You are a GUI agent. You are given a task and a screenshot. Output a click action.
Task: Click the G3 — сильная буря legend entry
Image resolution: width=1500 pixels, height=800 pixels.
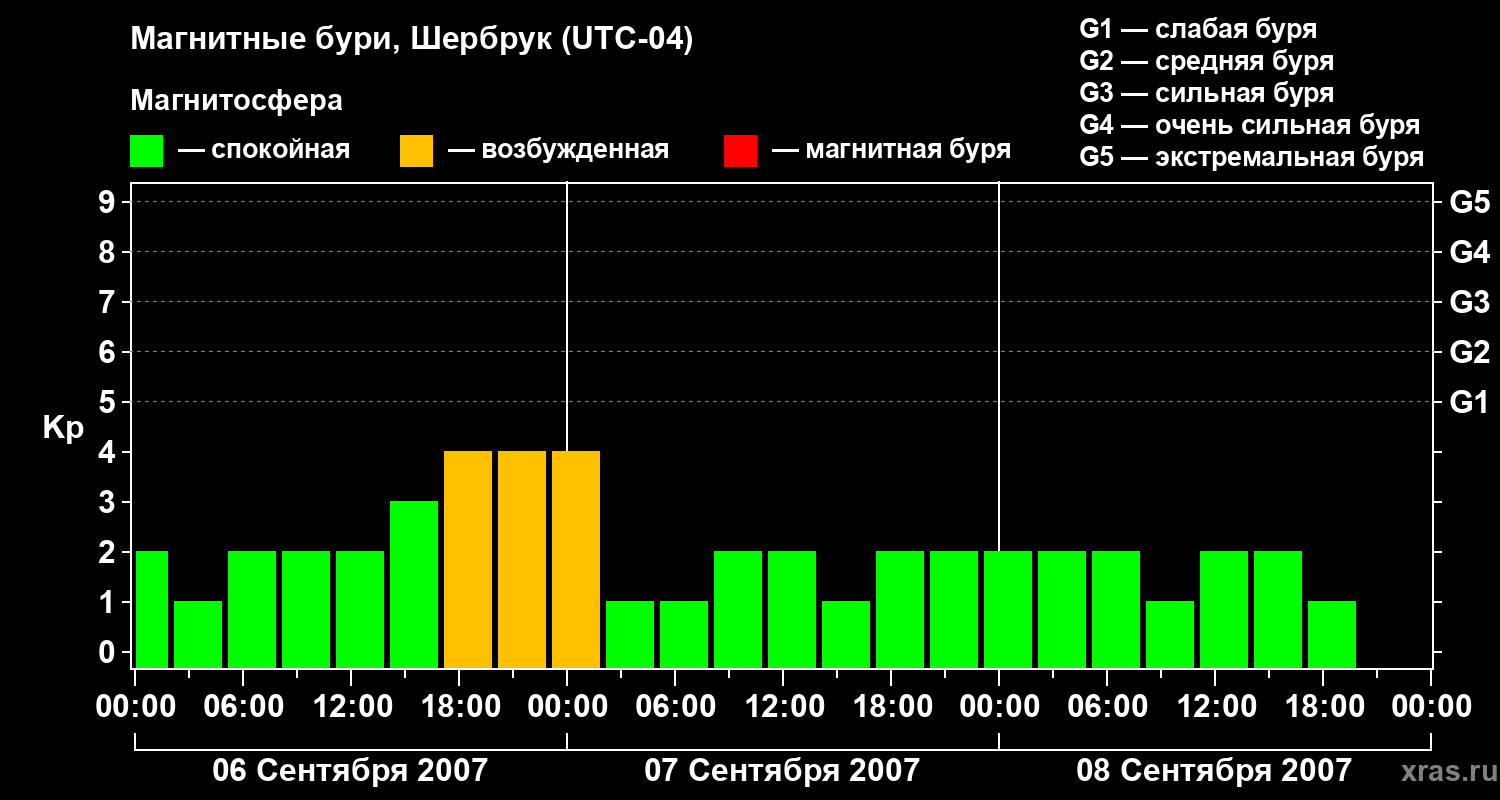tap(1206, 93)
